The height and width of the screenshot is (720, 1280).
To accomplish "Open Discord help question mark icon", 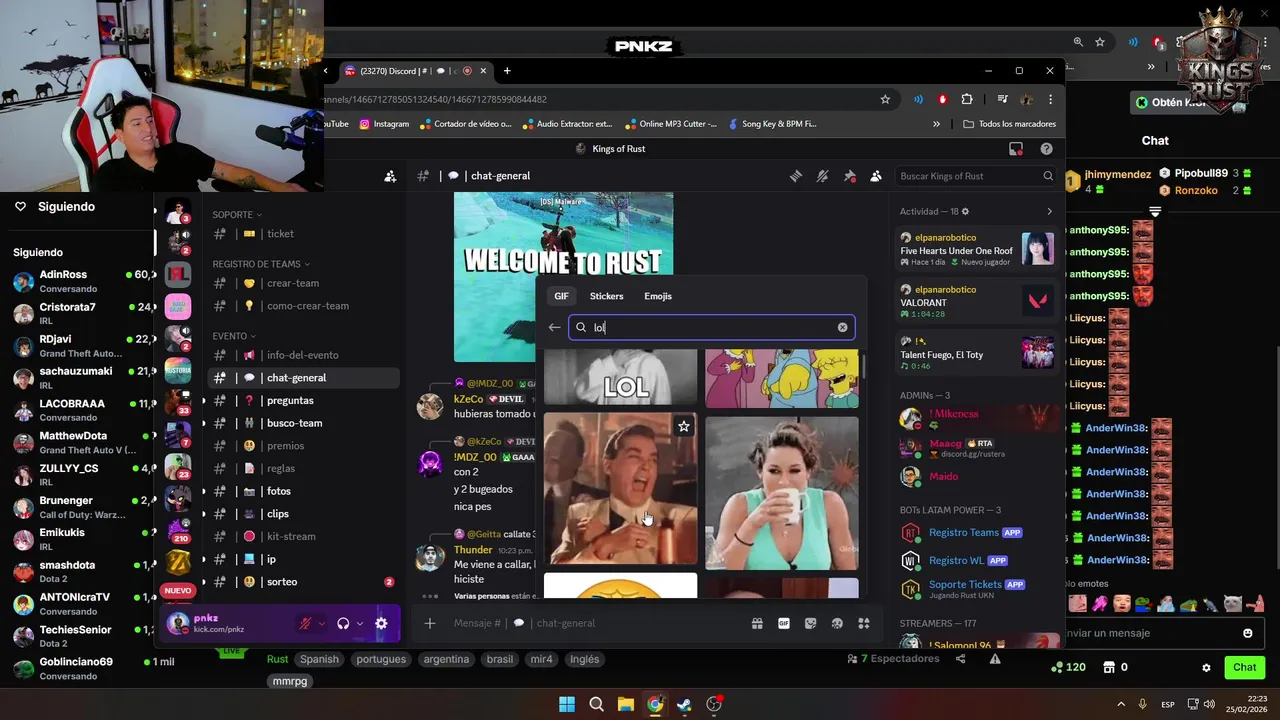I will (x=1046, y=149).
